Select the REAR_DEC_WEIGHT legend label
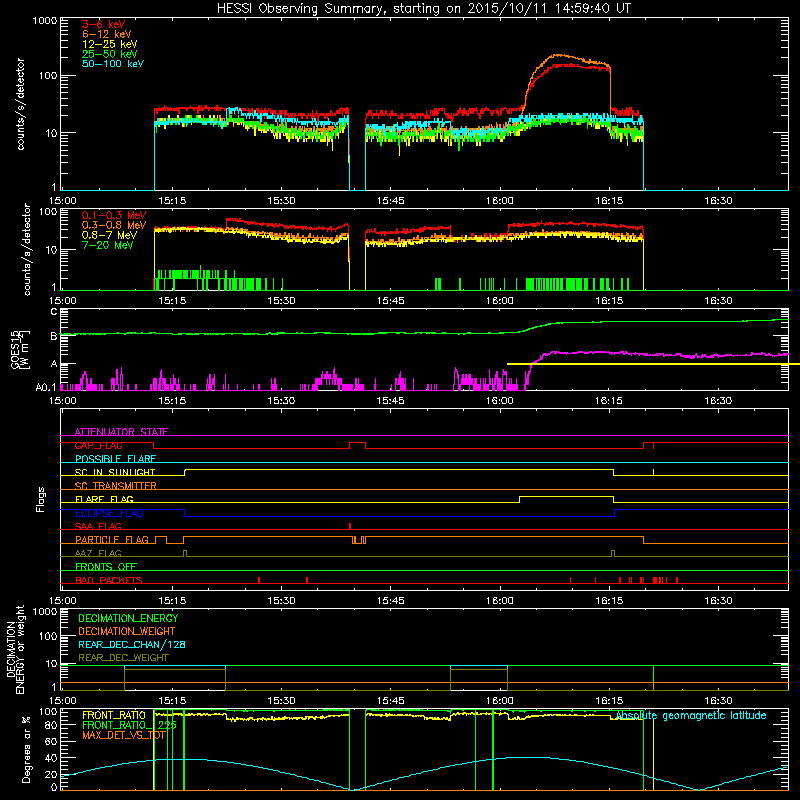800x800 pixels. (123, 658)
